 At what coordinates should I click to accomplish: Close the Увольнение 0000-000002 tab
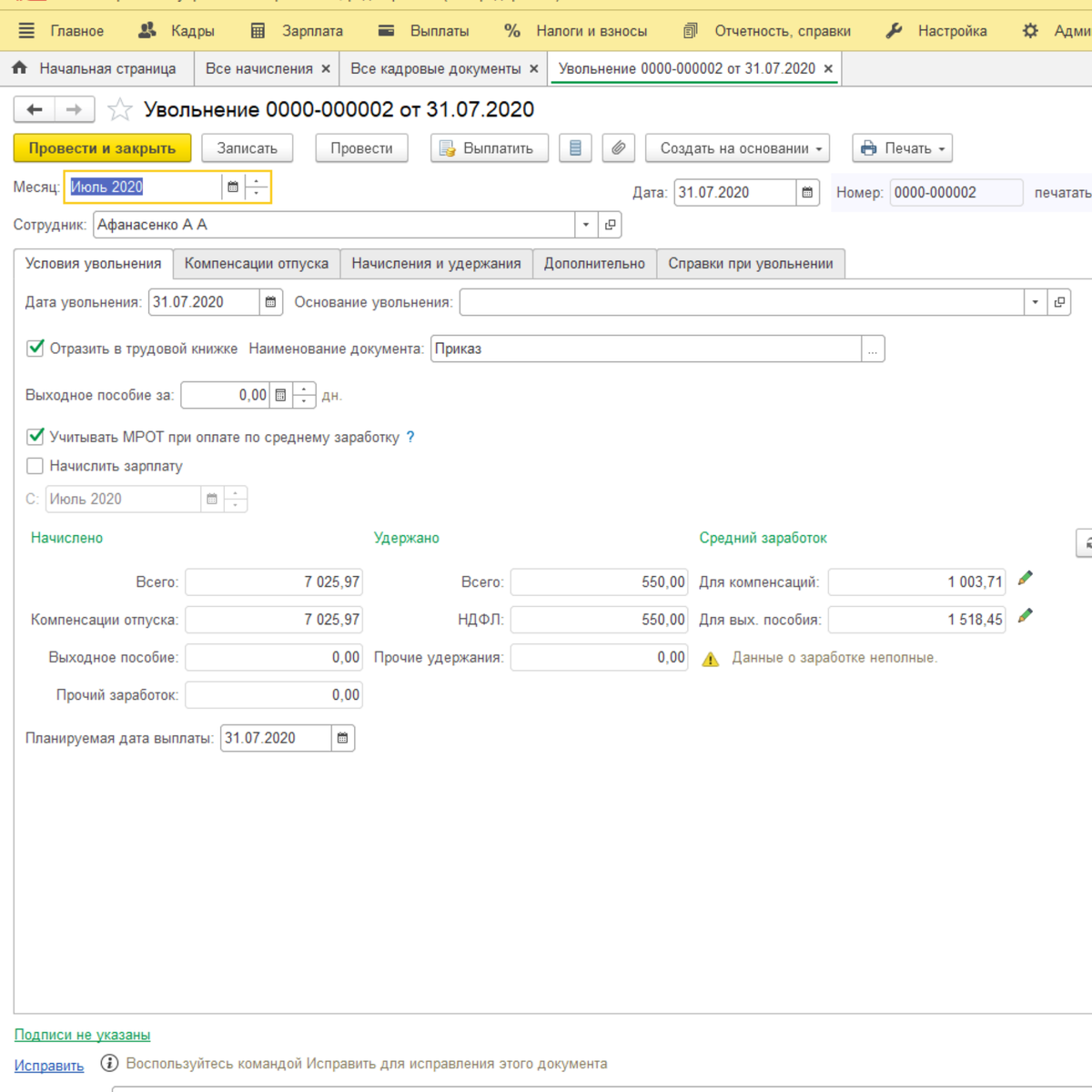click(828, 68)
